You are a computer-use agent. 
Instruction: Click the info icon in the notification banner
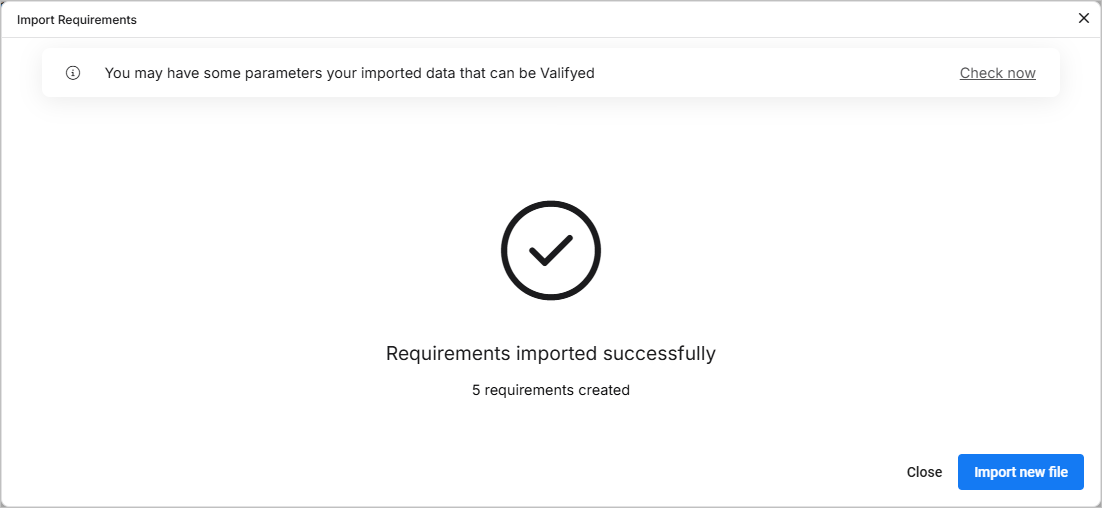(x=73, y=73)
